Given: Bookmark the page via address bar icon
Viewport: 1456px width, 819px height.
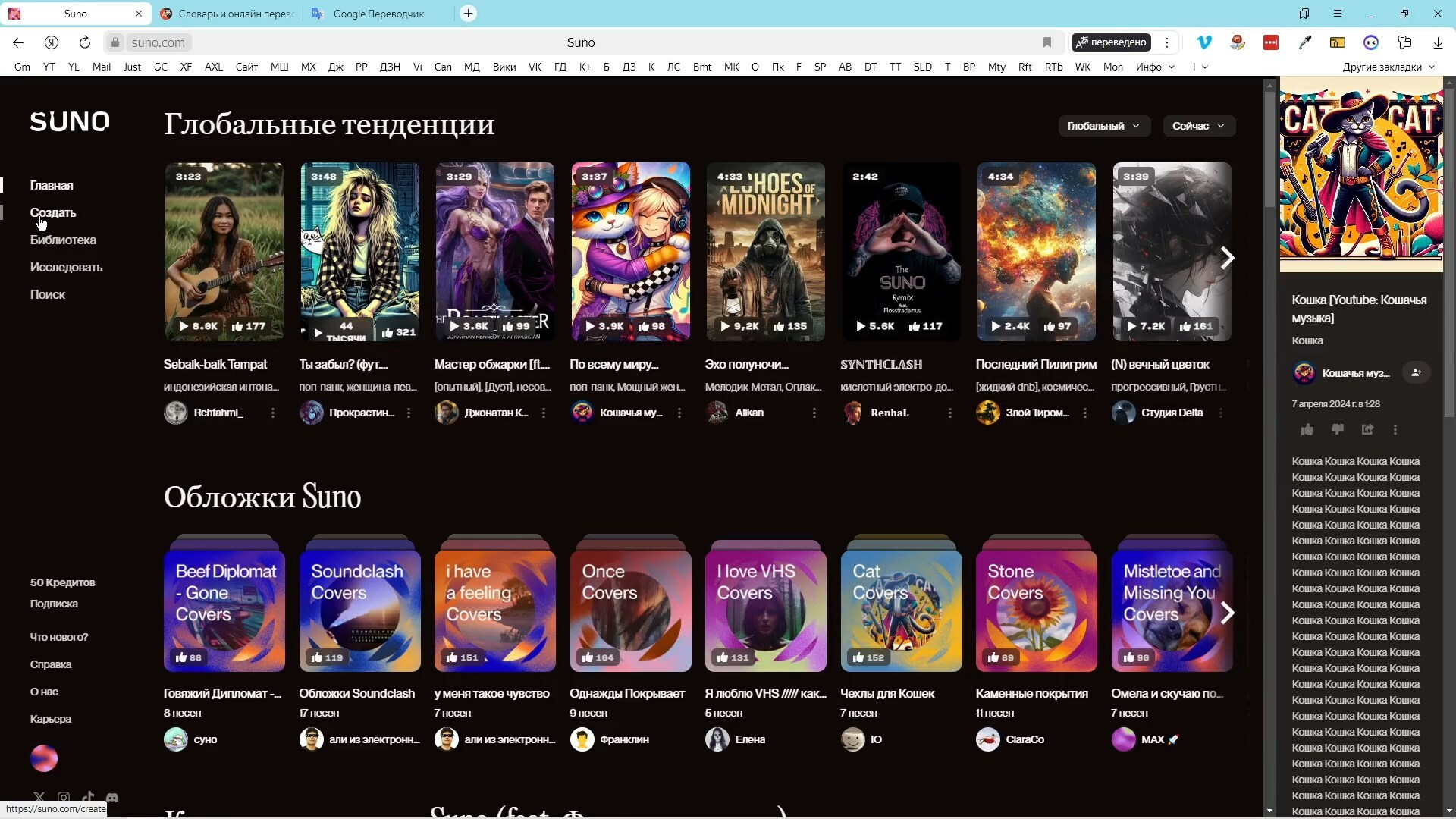Looking at the screenshot, I should click(x=1047, y=42).
